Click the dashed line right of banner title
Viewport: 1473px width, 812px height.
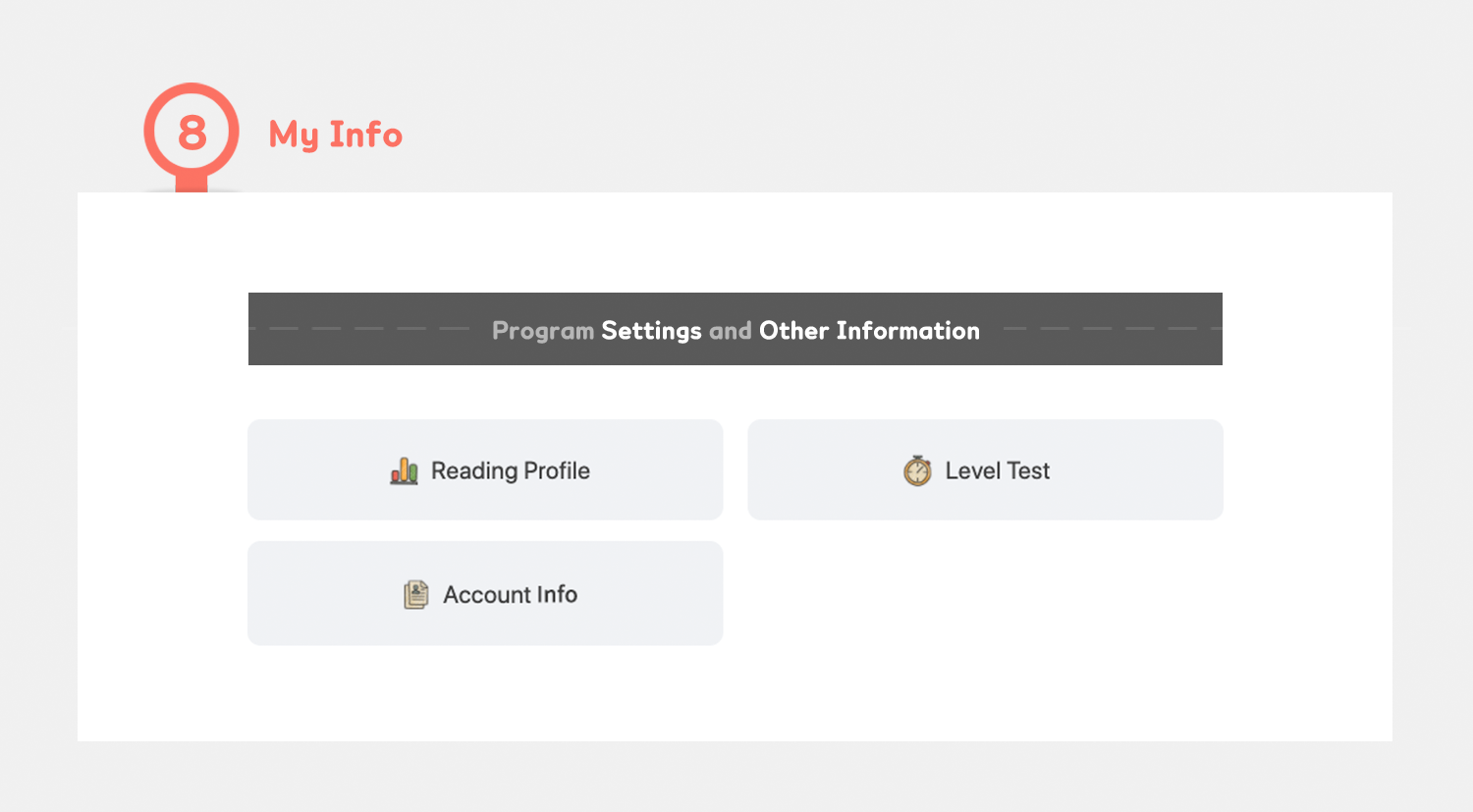1105,329
